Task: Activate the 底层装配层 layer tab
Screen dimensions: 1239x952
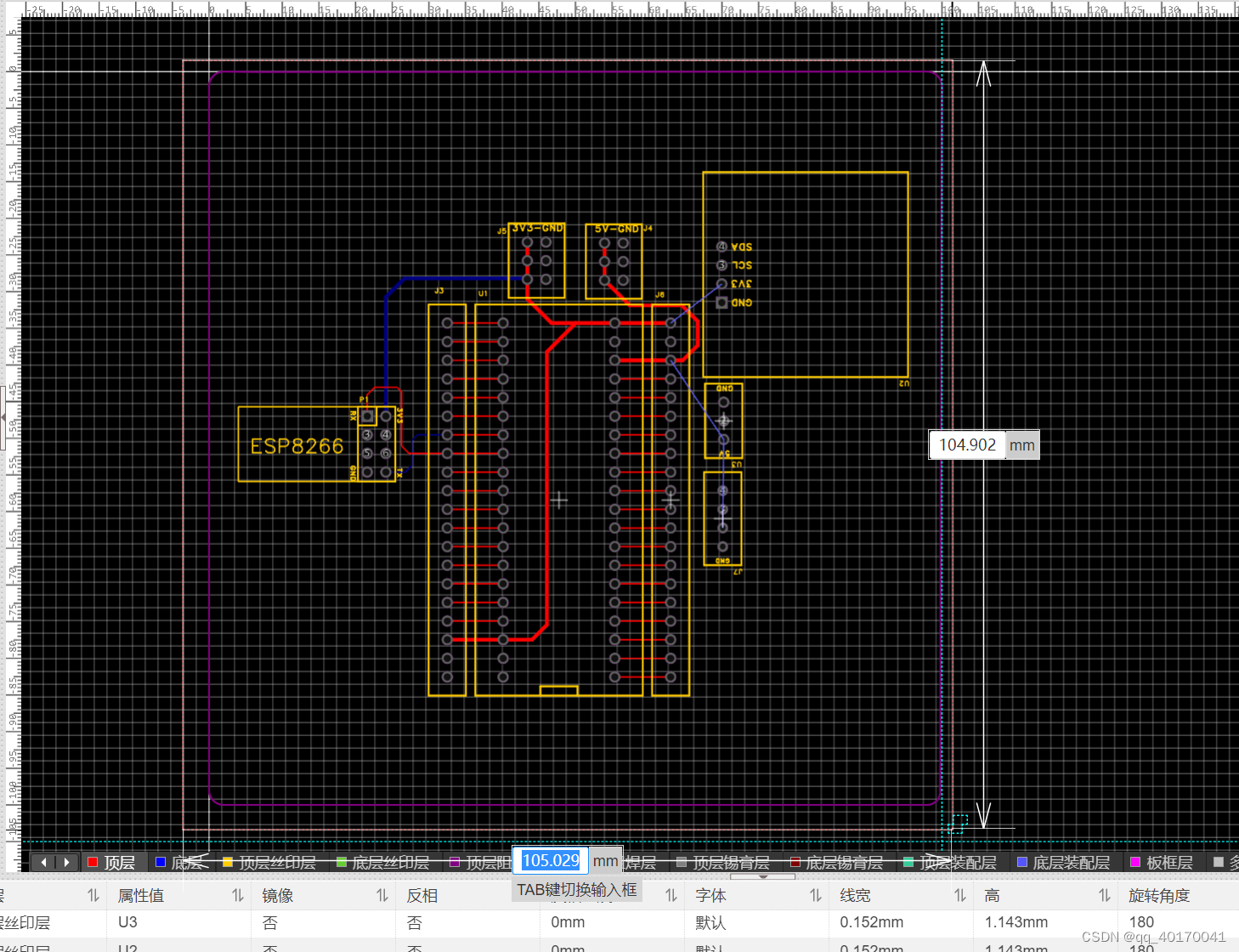Action: coord(1063,863)
